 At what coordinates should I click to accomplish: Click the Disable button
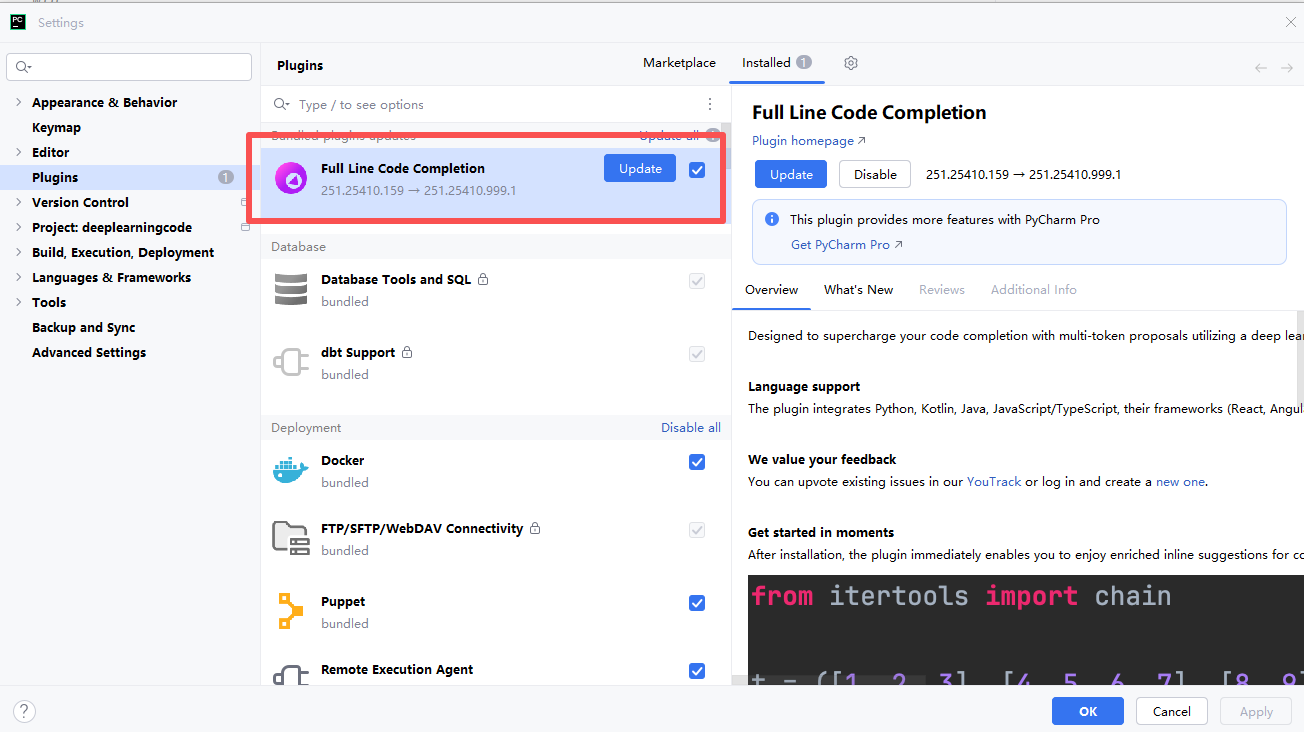pos(875,174)
